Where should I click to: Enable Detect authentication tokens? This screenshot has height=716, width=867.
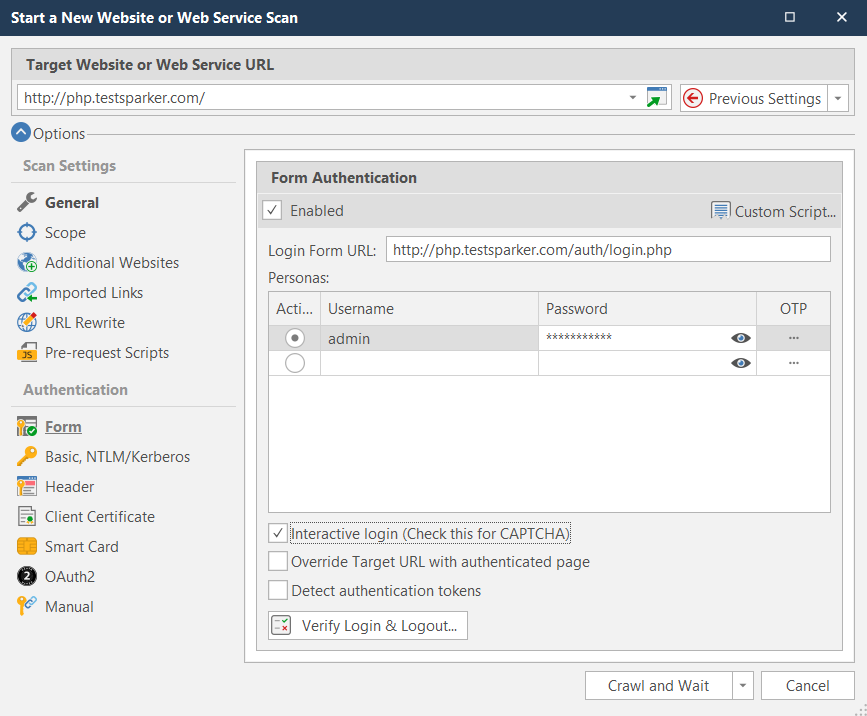(x=277, y=589)
